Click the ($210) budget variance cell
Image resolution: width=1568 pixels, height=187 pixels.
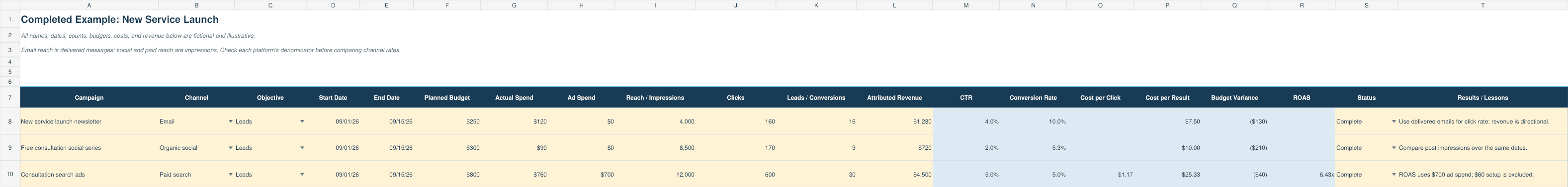(1234, 147)
